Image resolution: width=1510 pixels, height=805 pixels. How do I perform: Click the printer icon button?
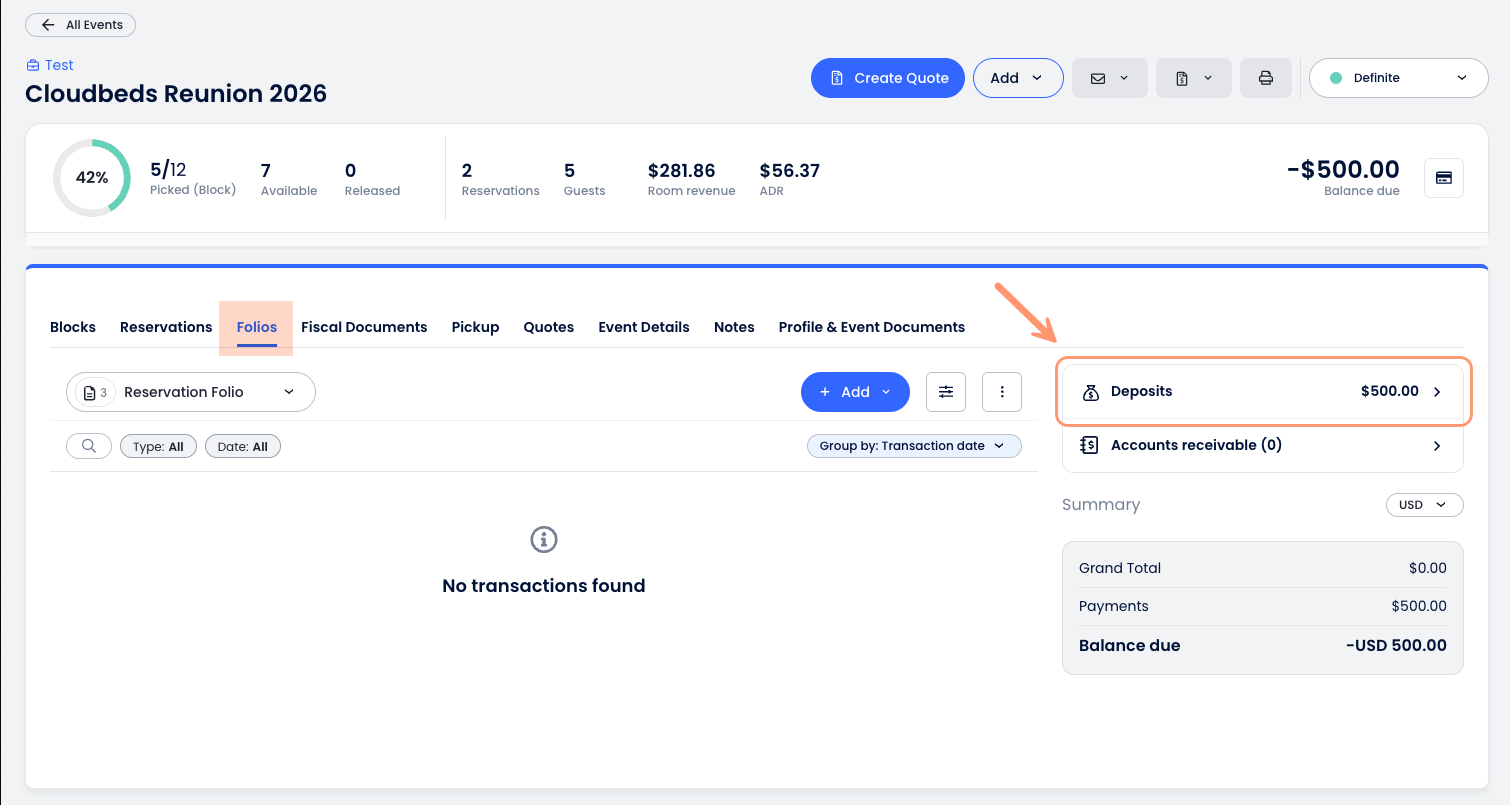point(1265,78)
